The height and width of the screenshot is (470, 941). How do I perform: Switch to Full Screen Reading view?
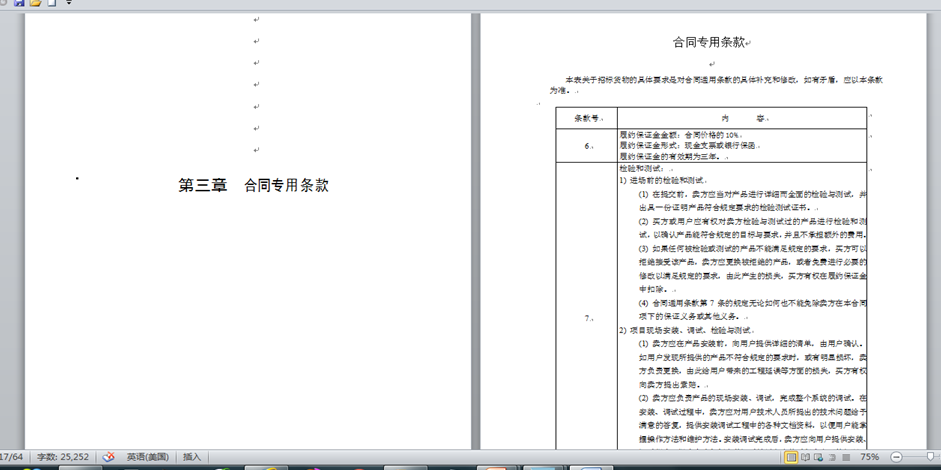805,457
